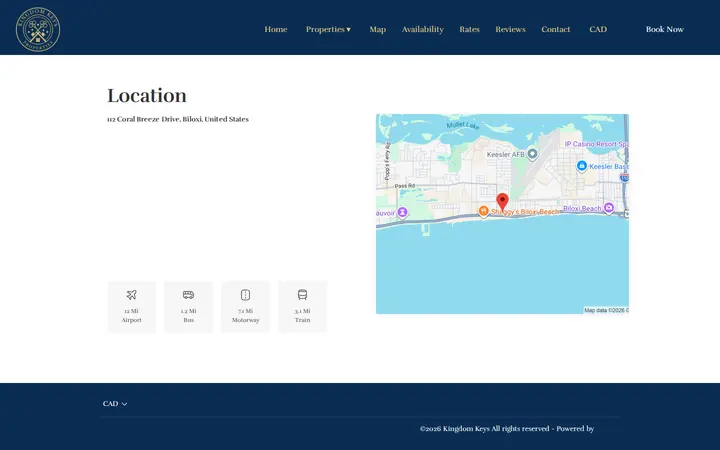Click Keesler AFB marker on map

(x=532, y=154)
